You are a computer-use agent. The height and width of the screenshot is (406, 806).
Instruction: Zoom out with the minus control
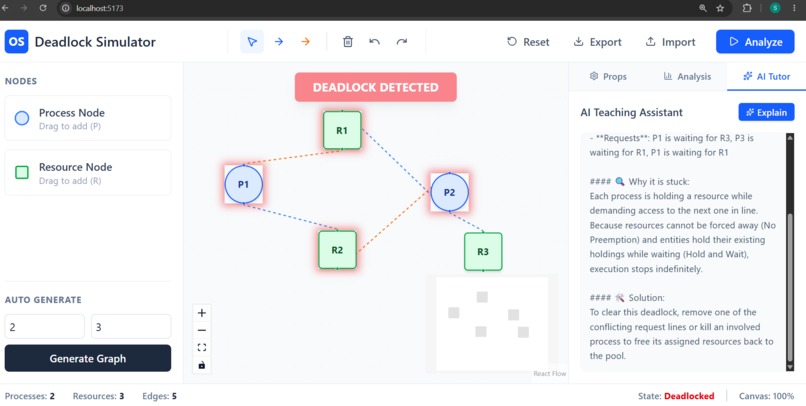(x=202, y=330)
